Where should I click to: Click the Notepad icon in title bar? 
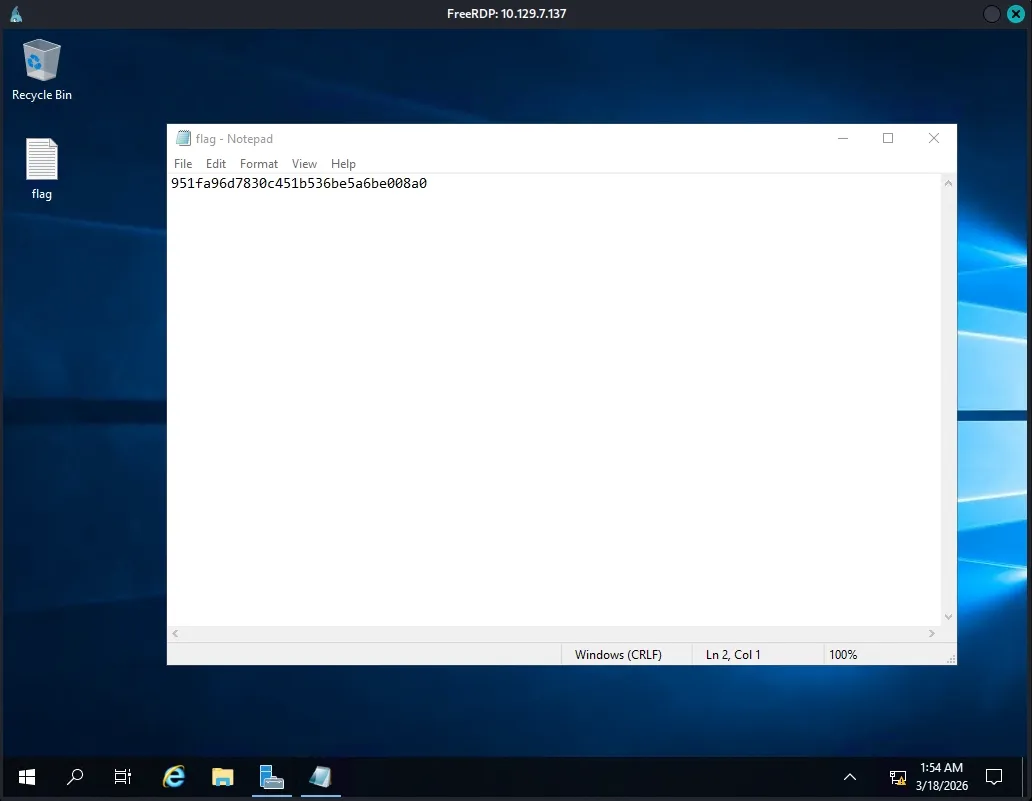pos(183,138)
